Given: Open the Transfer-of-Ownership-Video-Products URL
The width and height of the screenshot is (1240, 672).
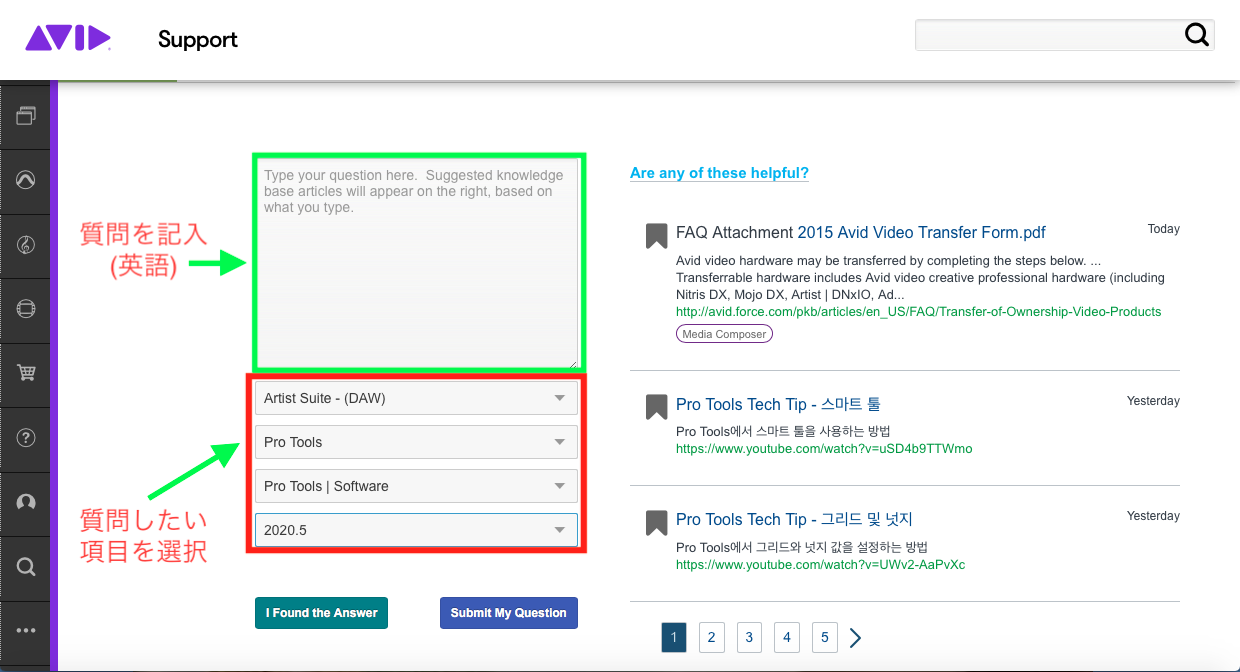Looking at the screenshot, I should click(919, 312).
